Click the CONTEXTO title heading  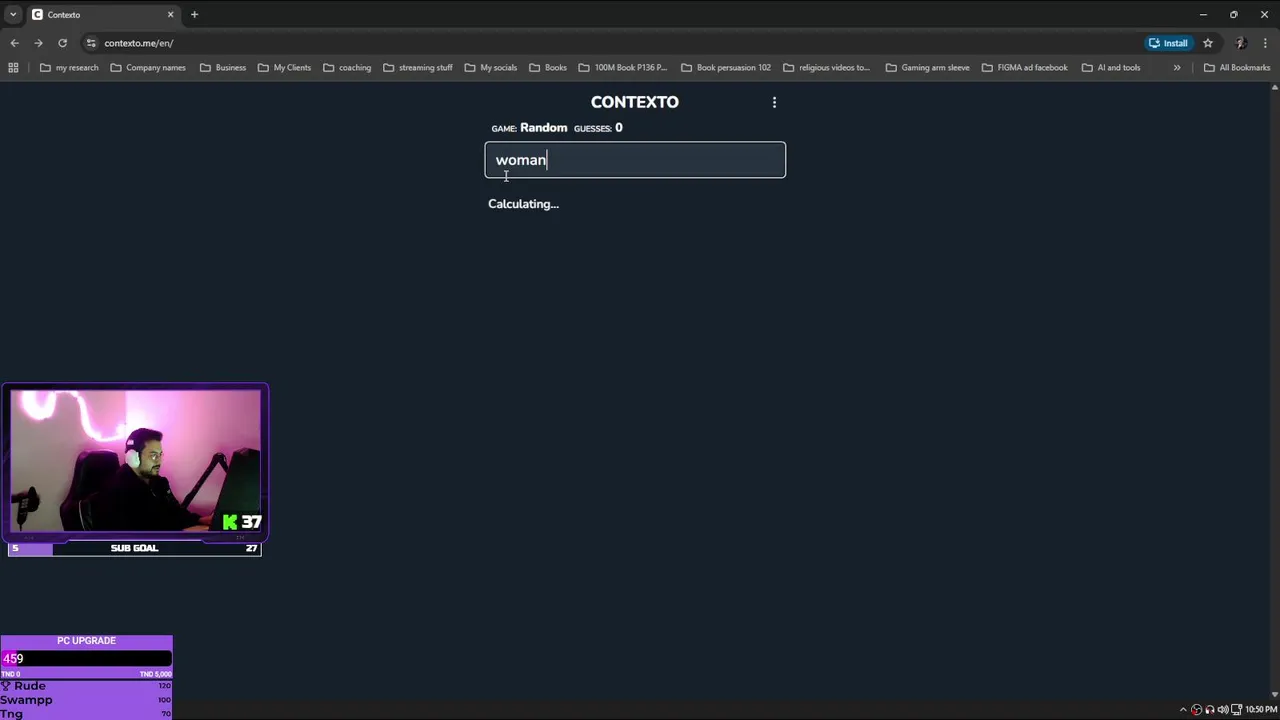635,102
